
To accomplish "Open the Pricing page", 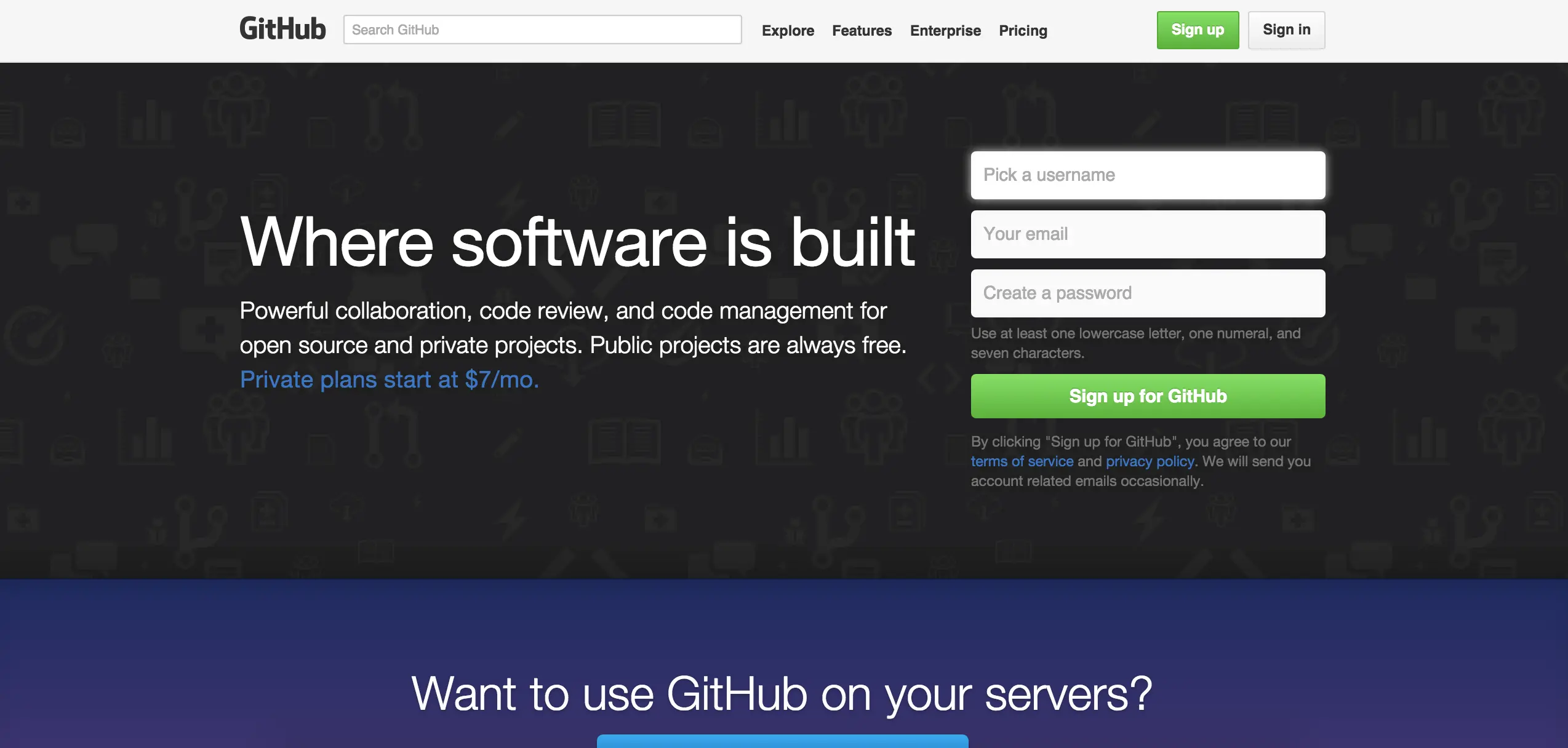I will (x=1023, y=31).
